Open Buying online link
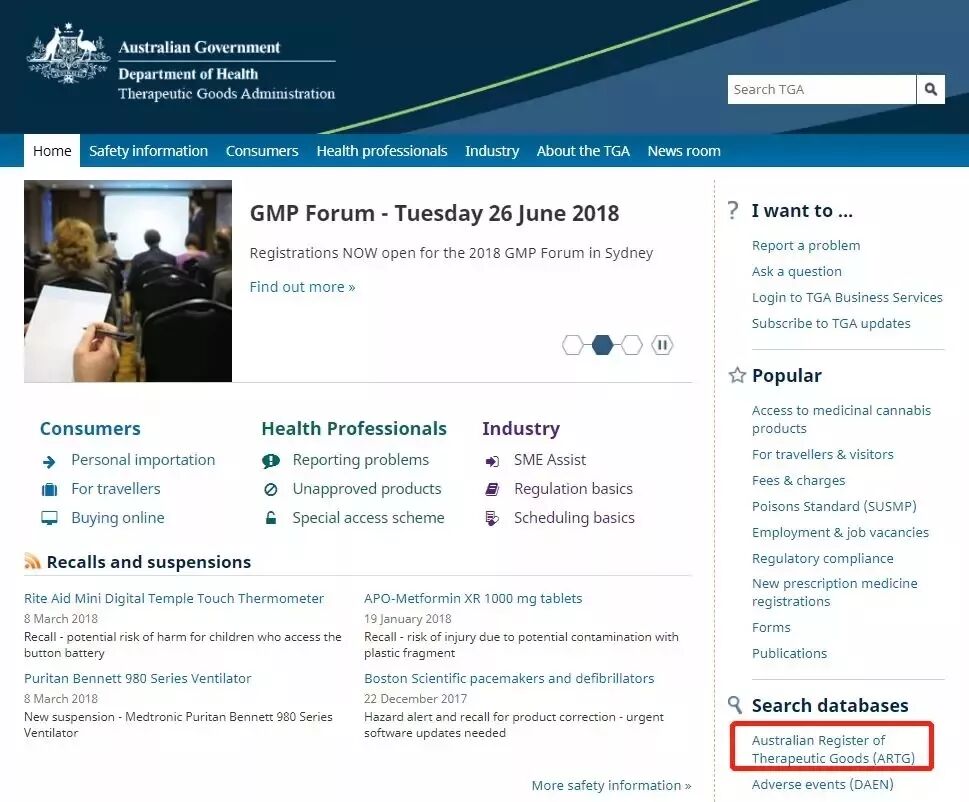The image size is (969, 802). coord(118,518)
